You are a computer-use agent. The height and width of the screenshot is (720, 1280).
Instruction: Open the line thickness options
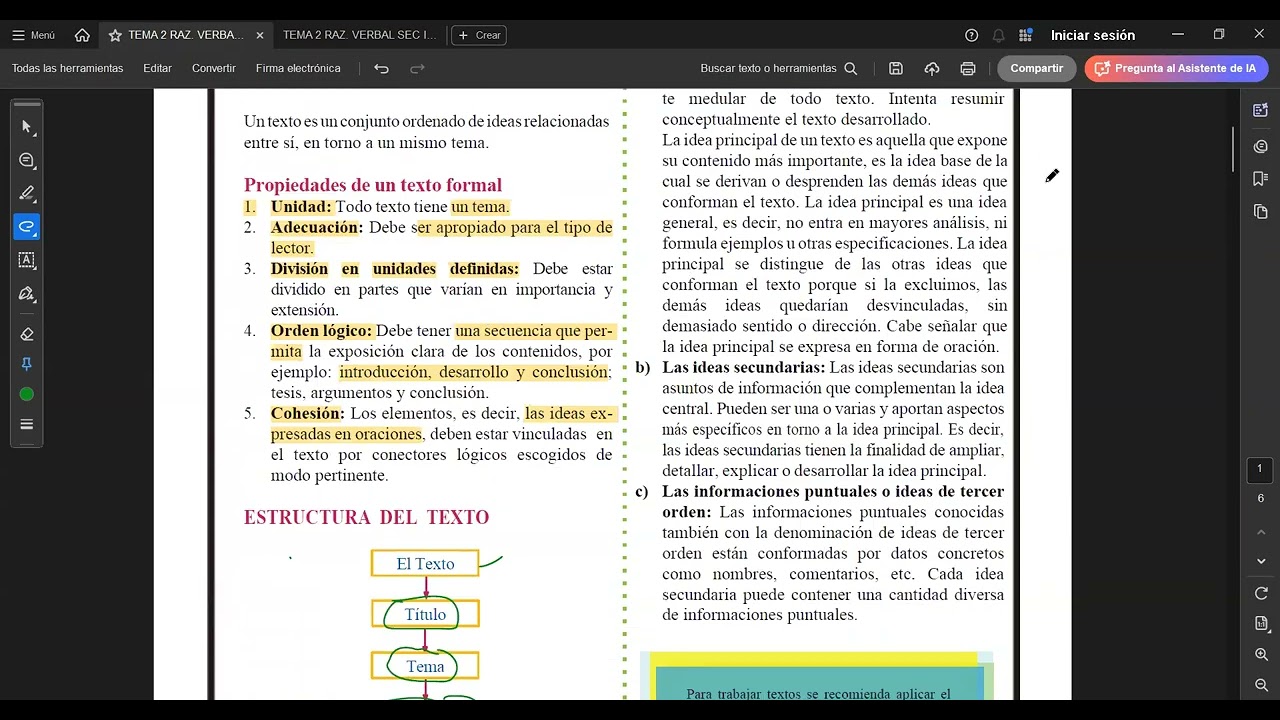click(x=27, y=424)
